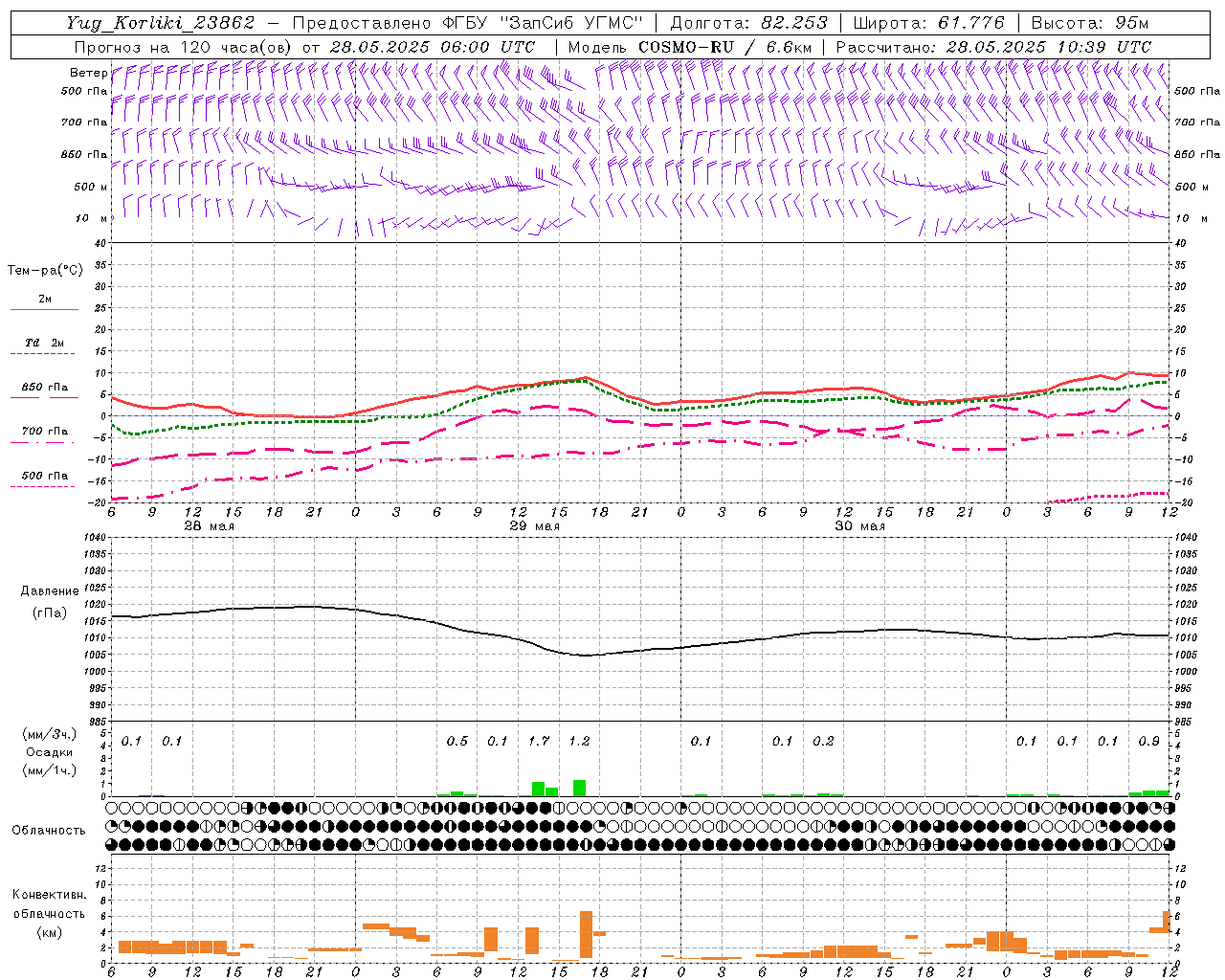Click the (мм/3ч.) precipitation unit label

pos(50,734)
